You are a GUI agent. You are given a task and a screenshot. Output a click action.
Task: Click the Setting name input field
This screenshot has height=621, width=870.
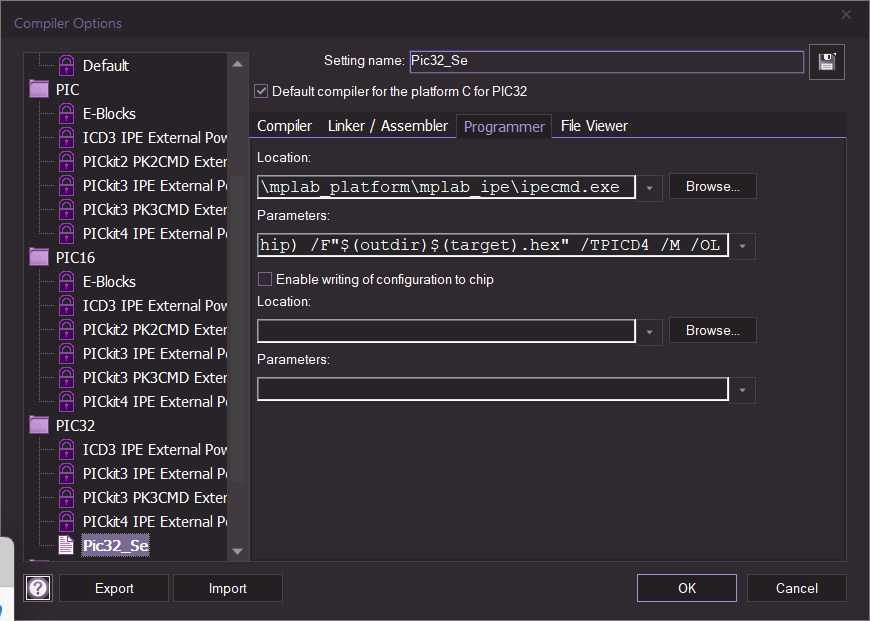pyautogui.click(x=606, y=62)
